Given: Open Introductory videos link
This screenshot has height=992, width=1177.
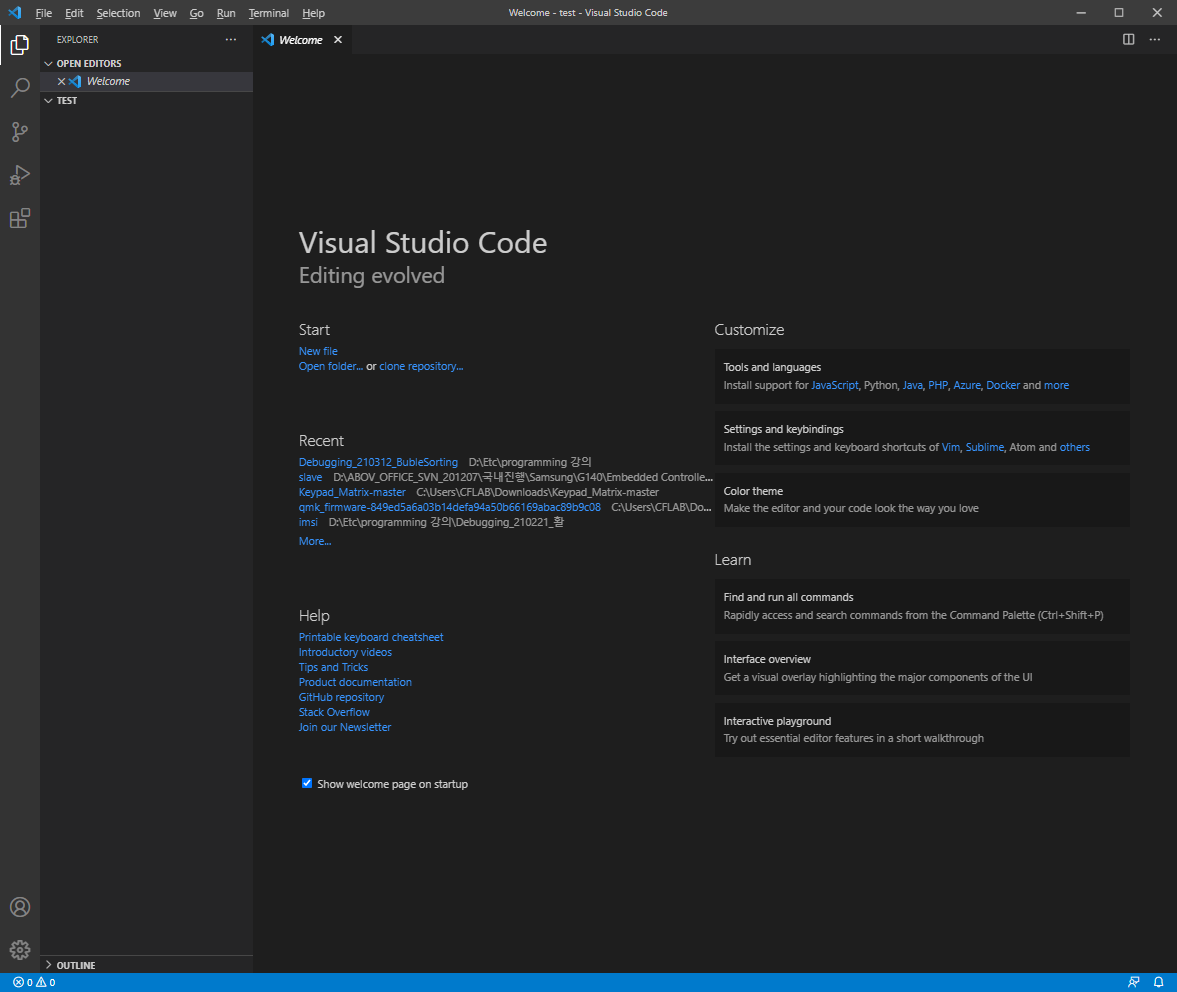Looking at the screenshot, I should [345, 652].
